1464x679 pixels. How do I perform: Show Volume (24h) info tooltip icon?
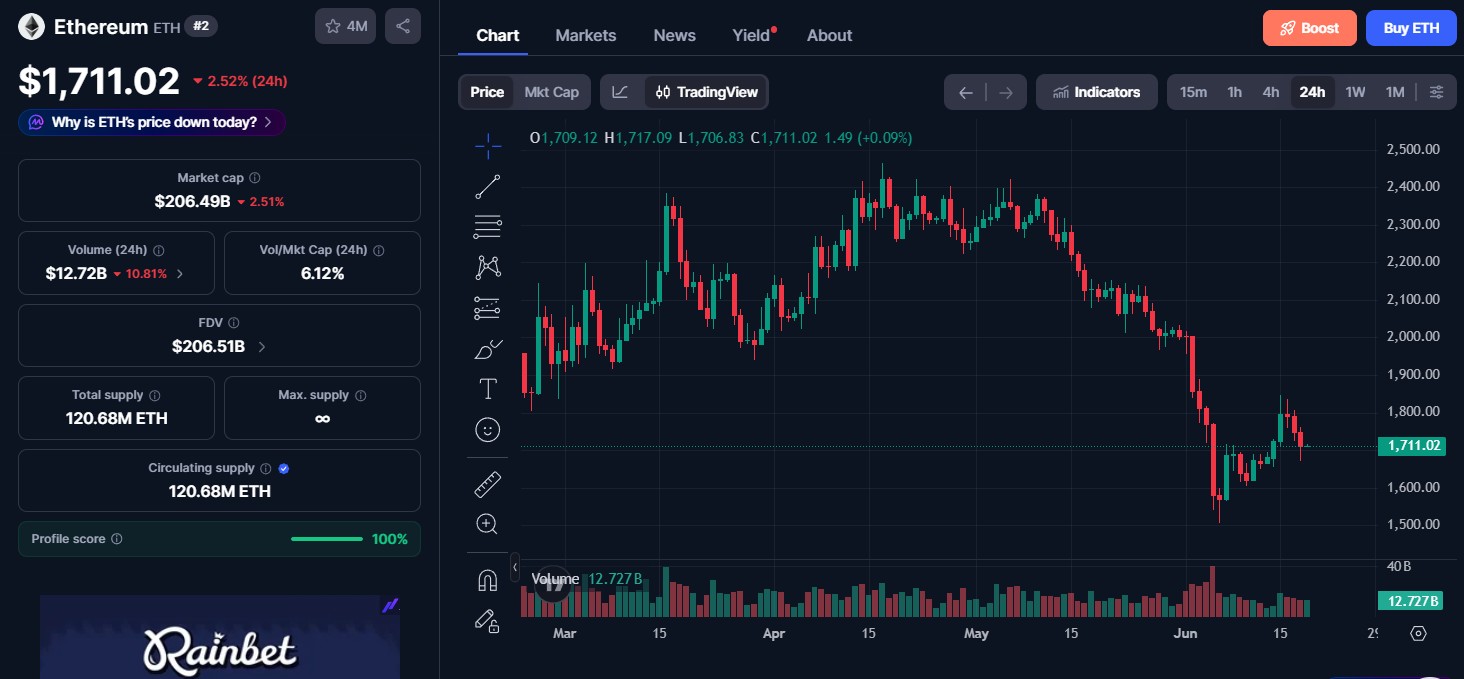click(x=159, y=251)
